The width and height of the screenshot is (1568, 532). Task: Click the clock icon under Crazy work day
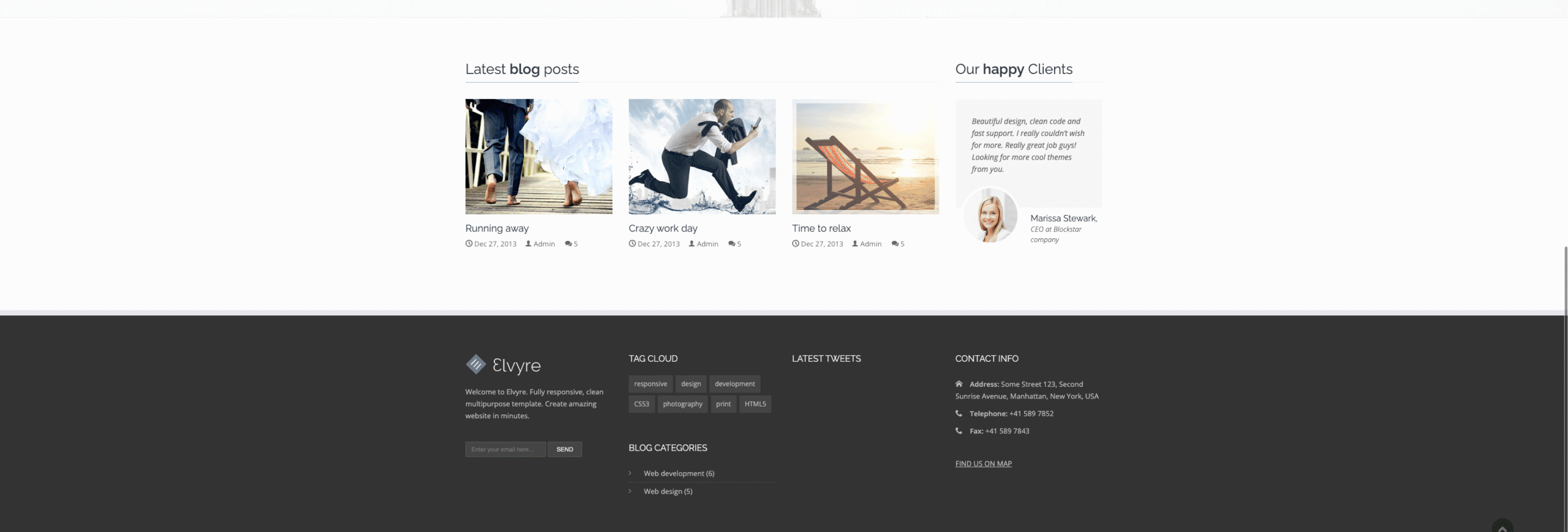632,244
